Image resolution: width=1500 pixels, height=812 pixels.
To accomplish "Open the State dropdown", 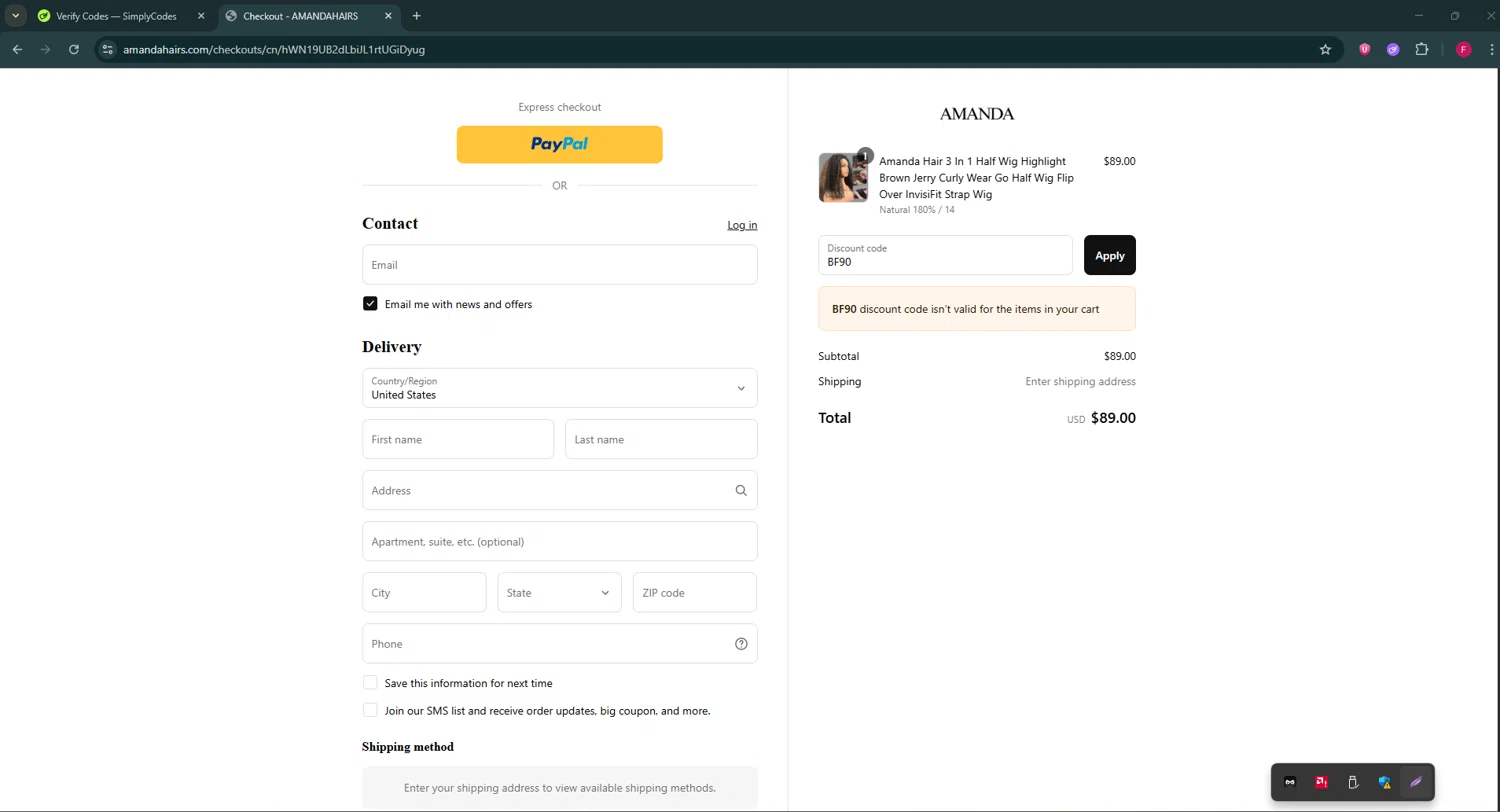I will [560, 593].
